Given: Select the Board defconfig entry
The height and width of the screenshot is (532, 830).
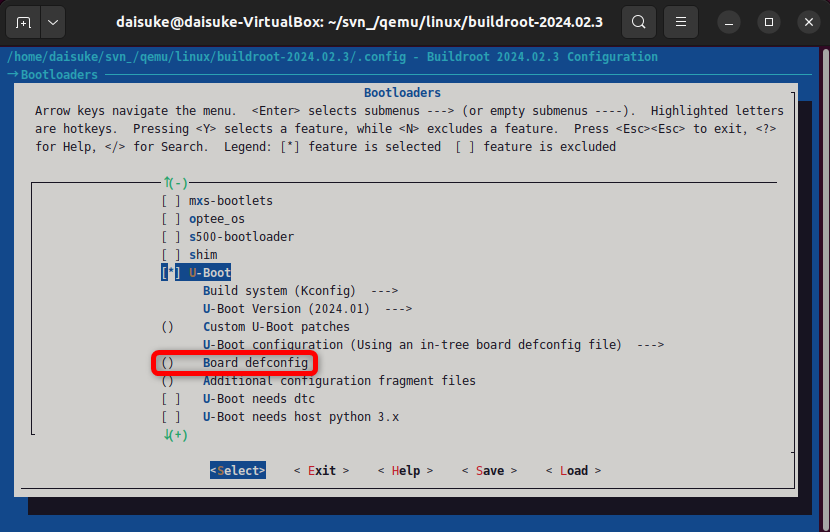Looking at the screenshot, I should coord(235,363).
